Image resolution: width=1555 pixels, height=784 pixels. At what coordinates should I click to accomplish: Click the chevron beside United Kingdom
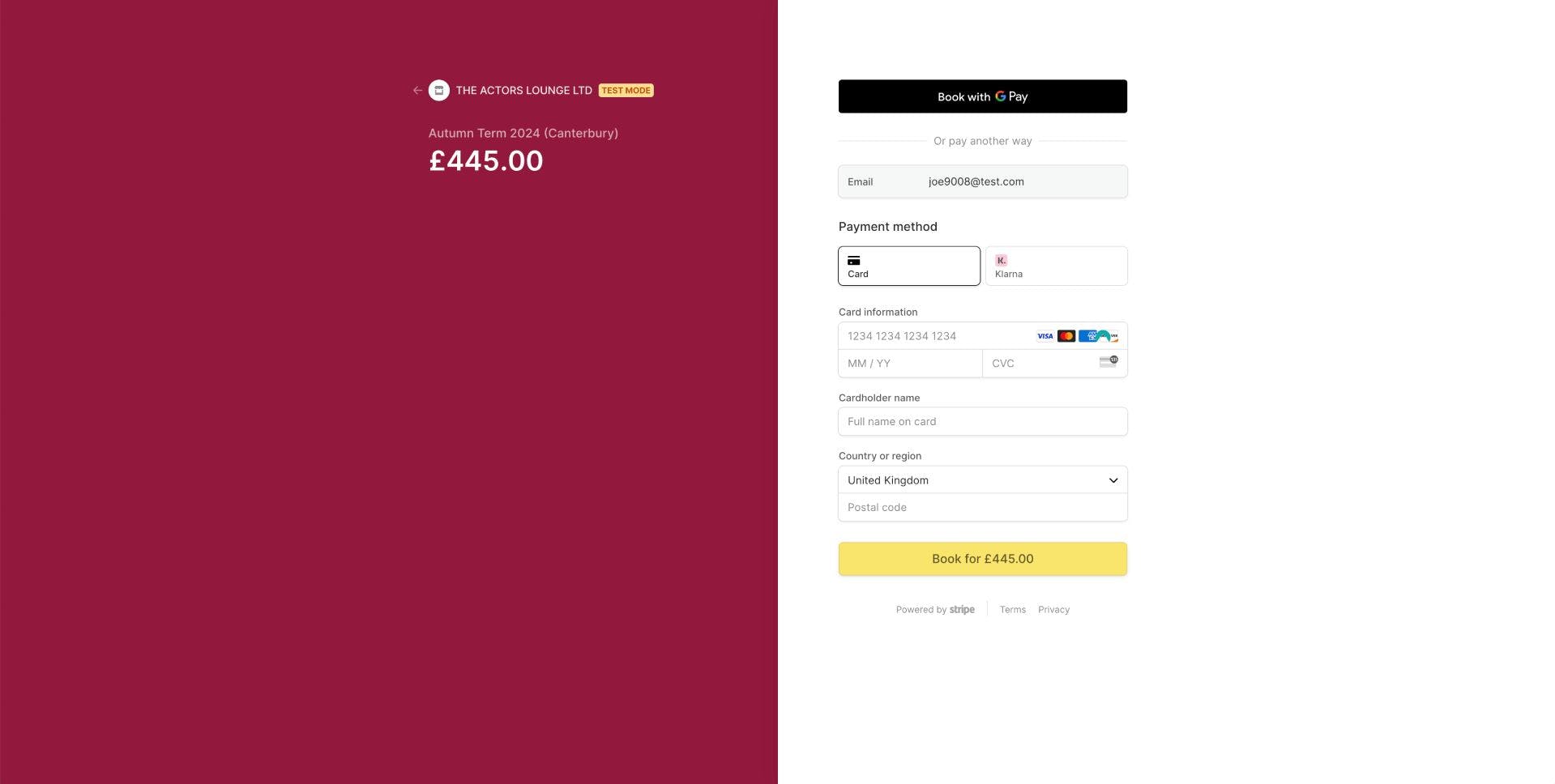pos(1113,480)
